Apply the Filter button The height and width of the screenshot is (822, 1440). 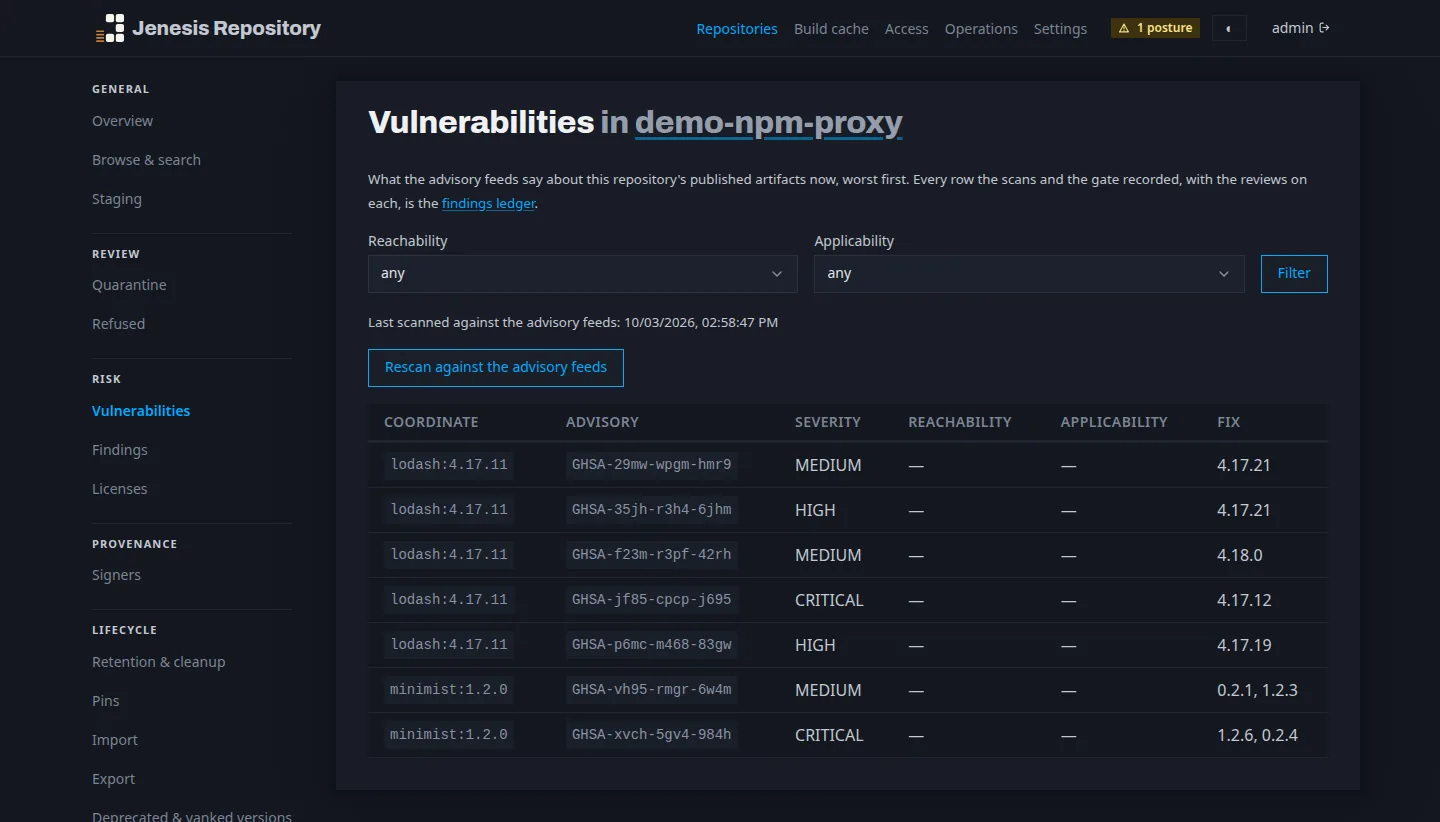(x=1294, y=274)
